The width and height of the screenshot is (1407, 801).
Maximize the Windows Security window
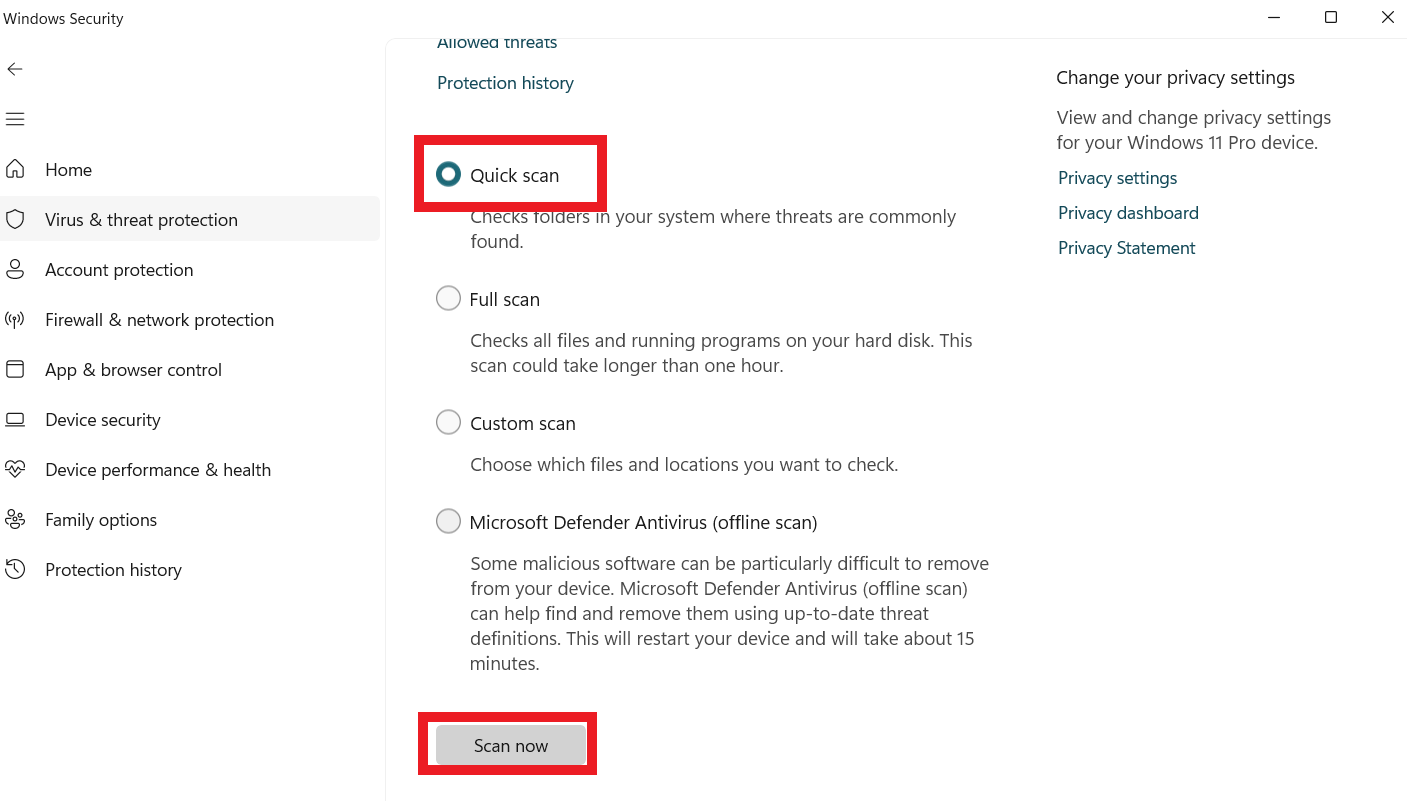click(1331, 18)
